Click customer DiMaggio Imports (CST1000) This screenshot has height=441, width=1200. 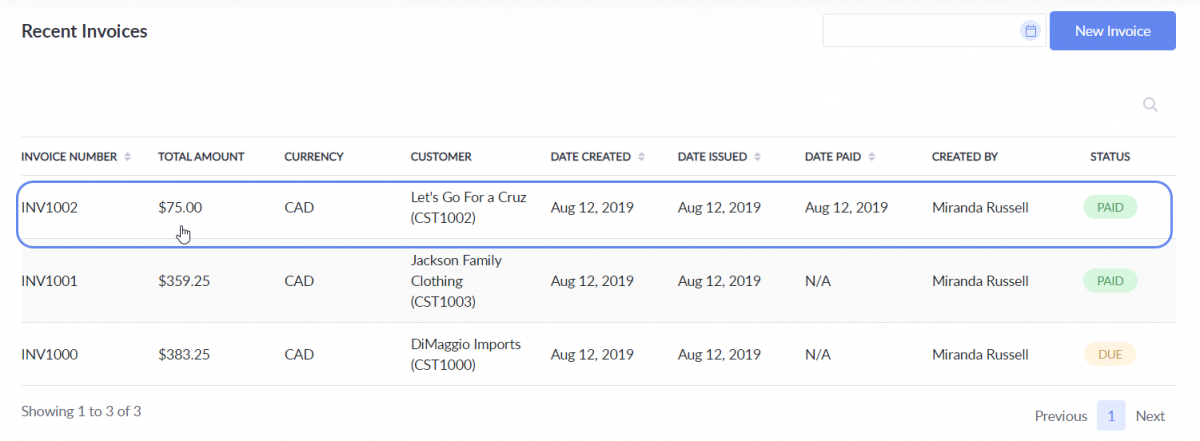click(465, 354)
